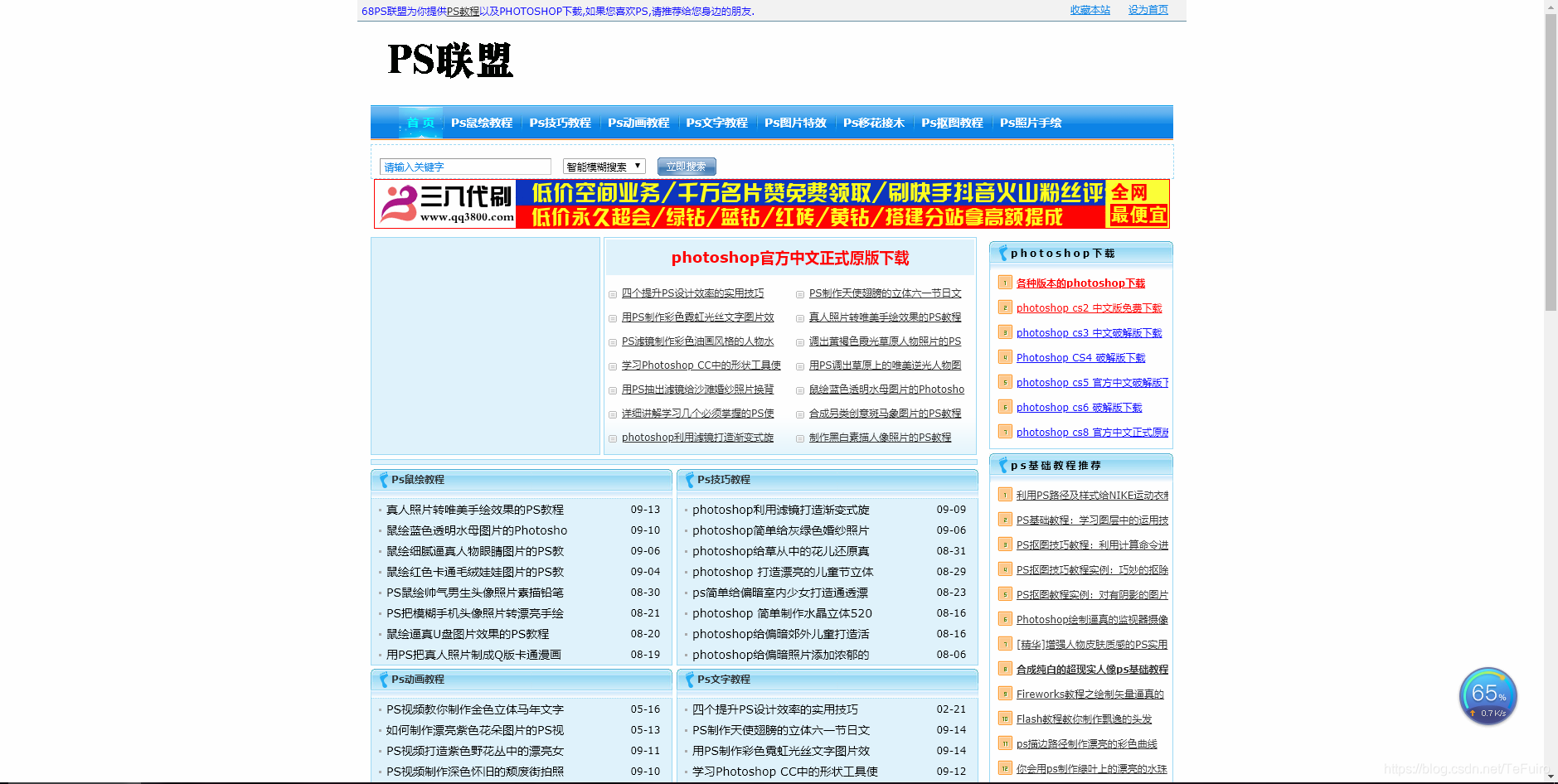Click the PS联盟 site logo
Image resolution: width=1558 pixels, height=784 pixels.
450,60
